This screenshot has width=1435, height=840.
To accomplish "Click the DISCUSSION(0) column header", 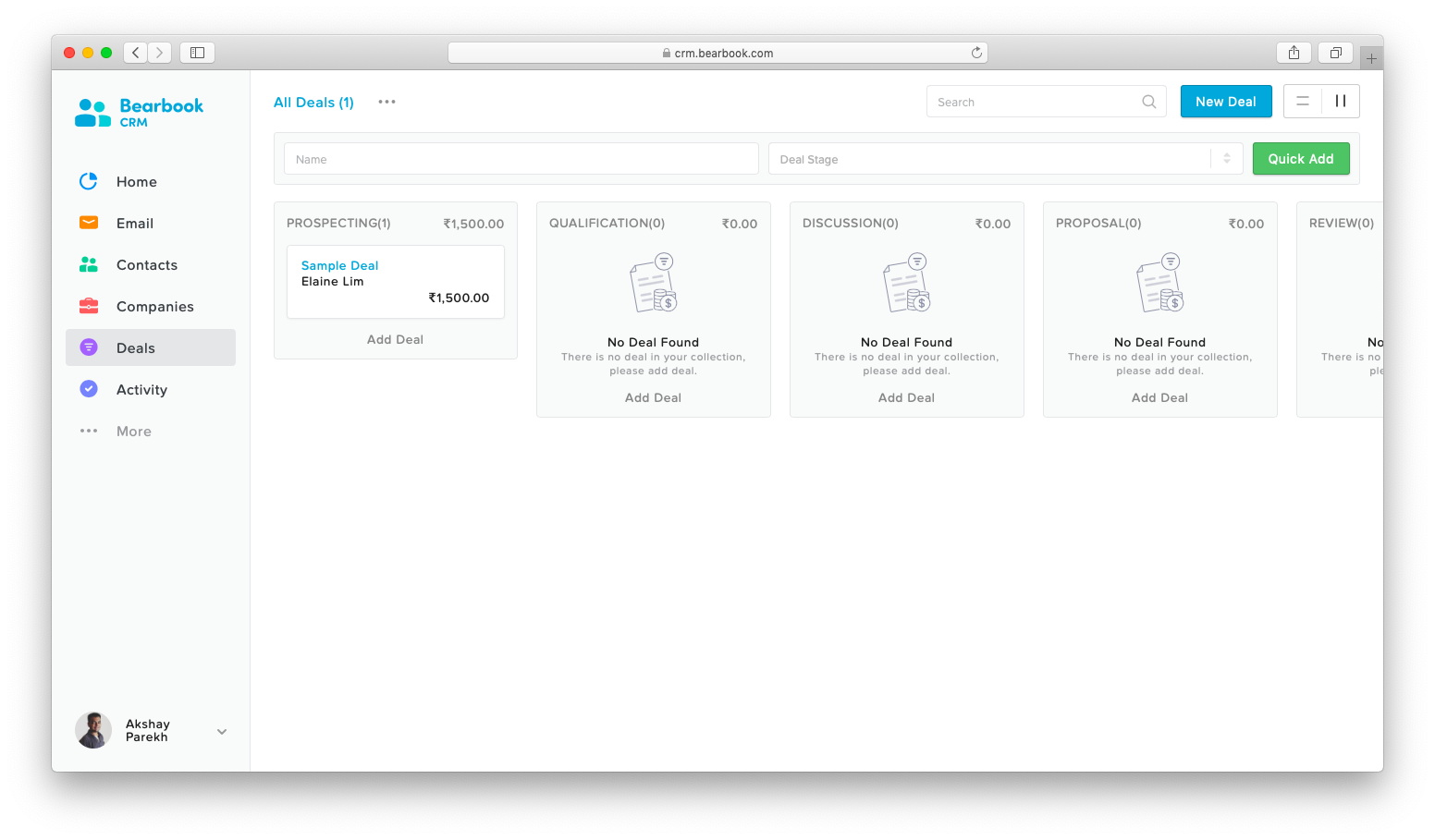I will 851,223.
